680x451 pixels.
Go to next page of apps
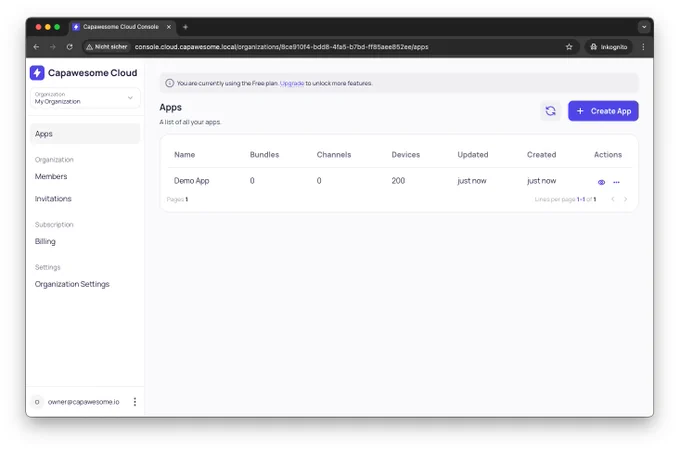[625, 199]
